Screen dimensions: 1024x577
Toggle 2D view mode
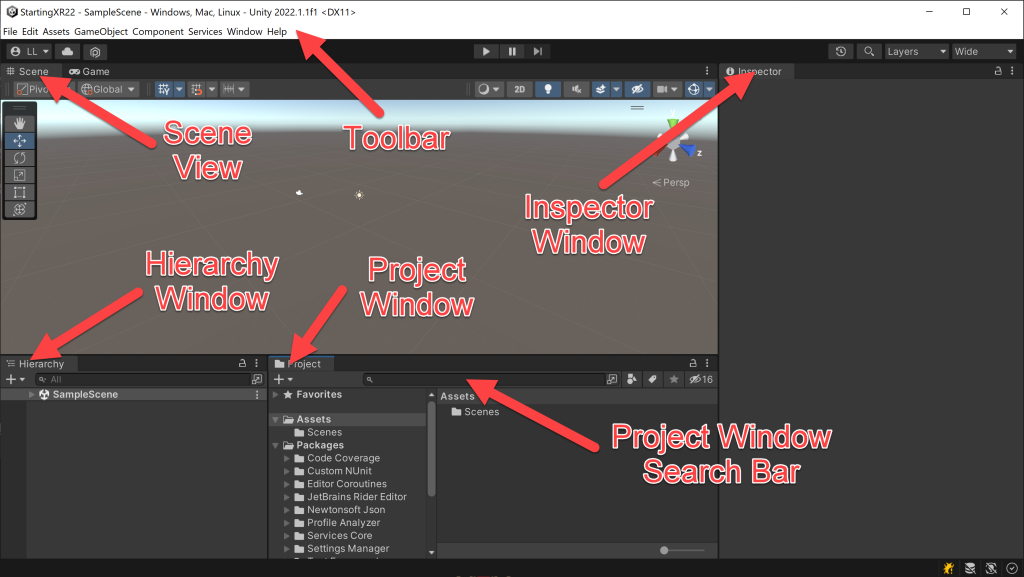[x=519, y=89]
